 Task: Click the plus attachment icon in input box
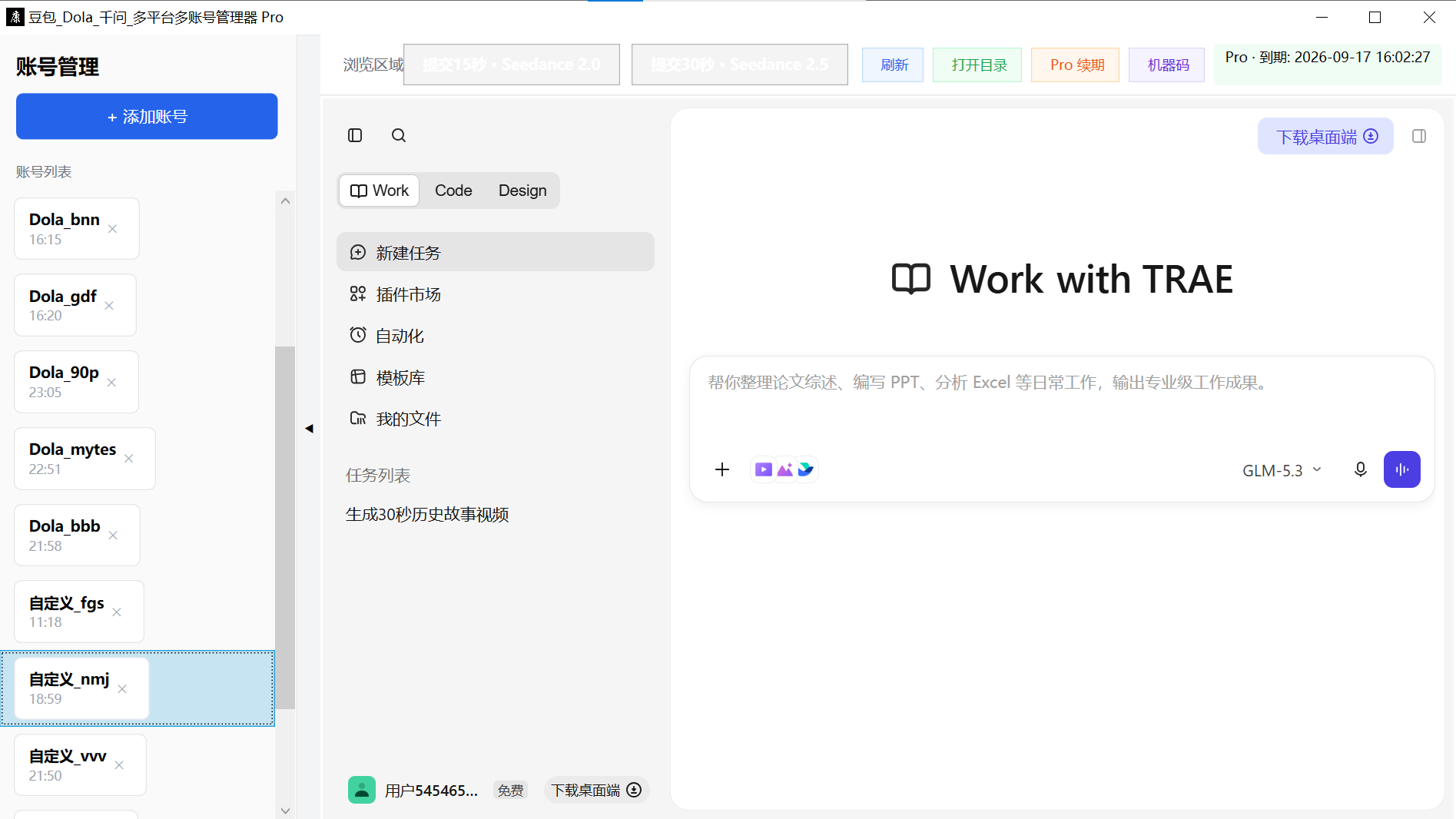[722, 469]
